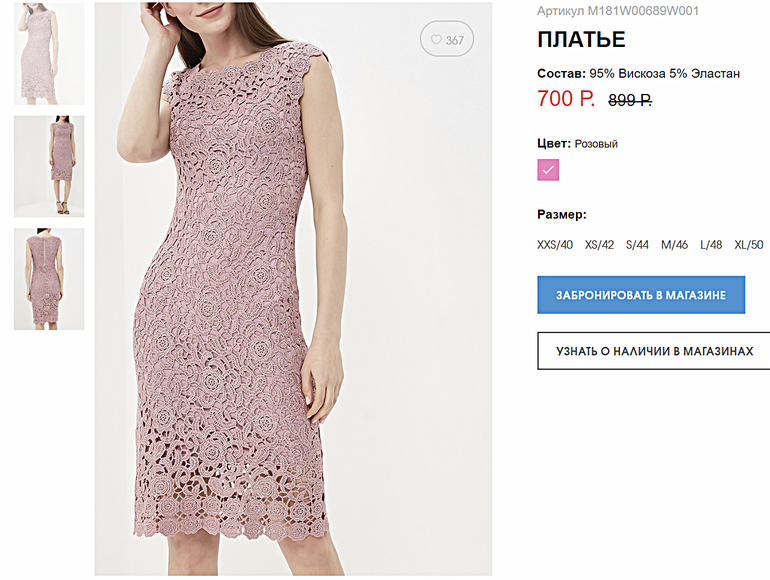The image size is (770, 580).
Task: Click the crossed-out 899 Р. price
Action: pos(630,100)
